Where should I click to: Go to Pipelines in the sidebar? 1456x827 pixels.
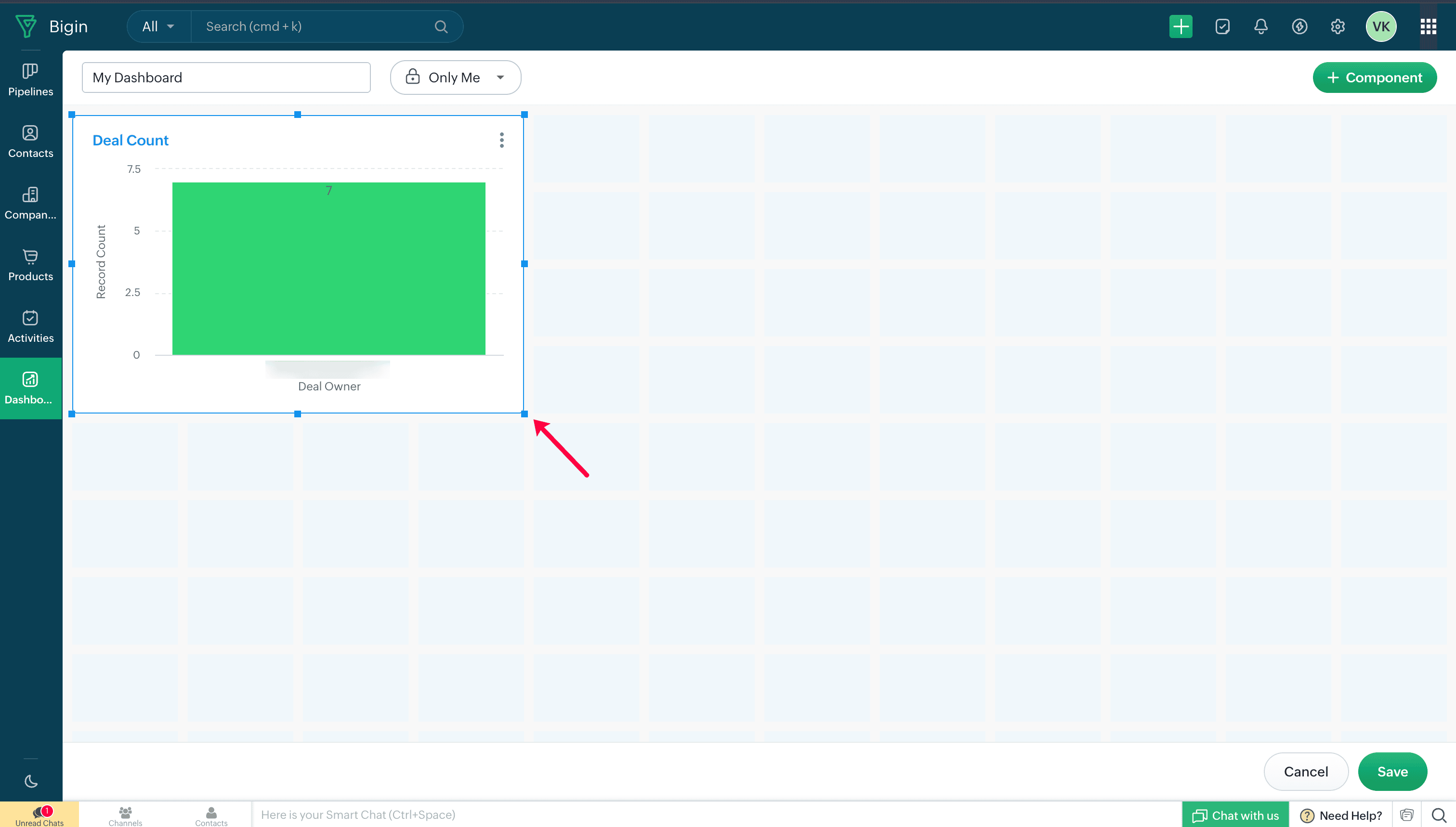[x=31, y=79]
